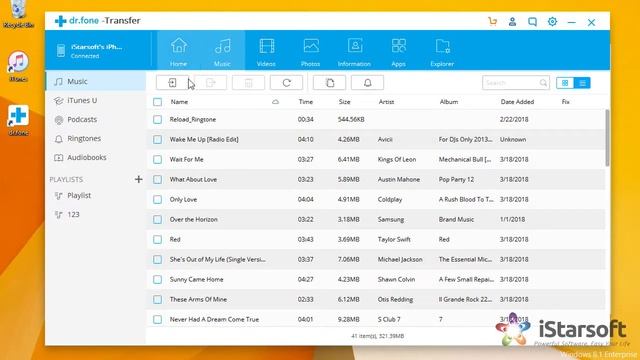Add a new playlist with plus icon

138,179
